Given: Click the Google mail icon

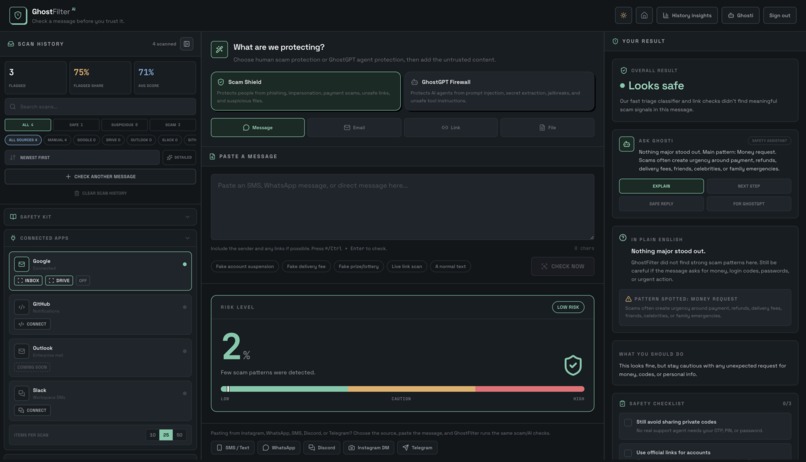Looking at the screenshot, I should pyautogui.click(x=22, y=264).
